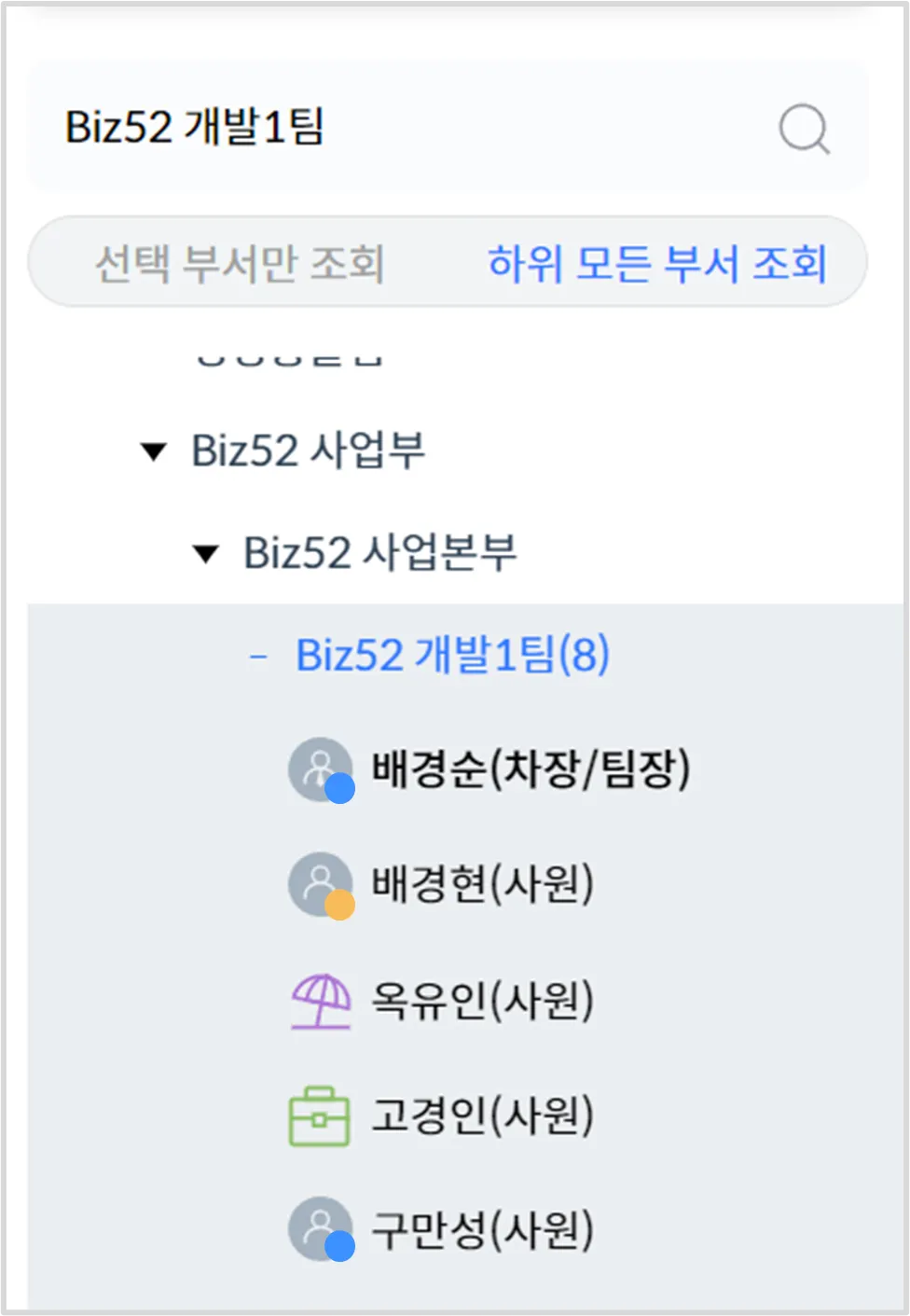Click dash marker beside Biz52 개발1팀(8)
Screen dimensions: 910x1316
tap(258, 658)
